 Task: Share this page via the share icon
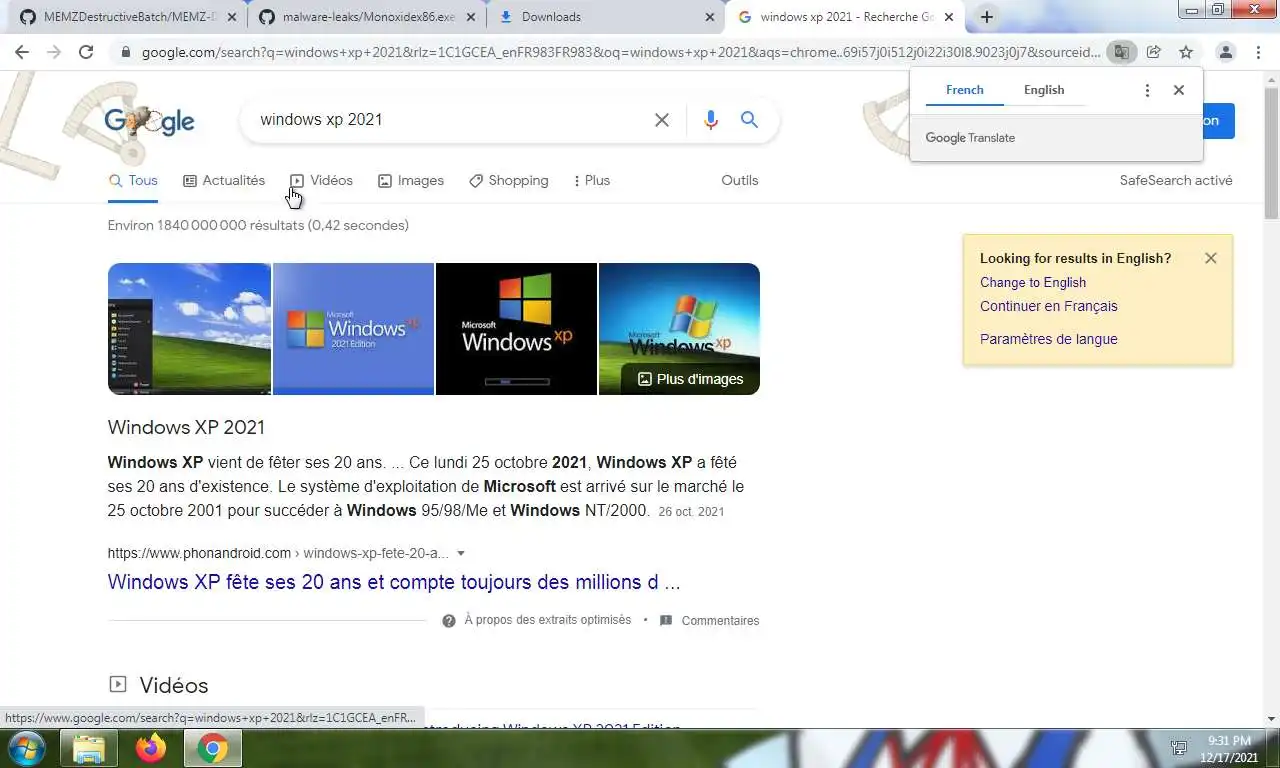1154,52
